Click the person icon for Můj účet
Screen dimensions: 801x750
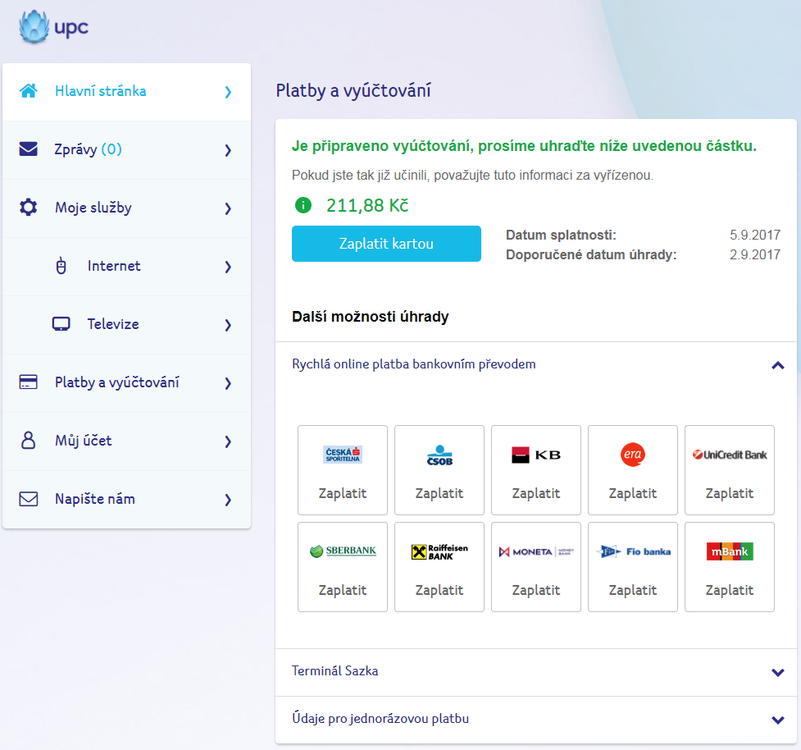coord(28,440)
